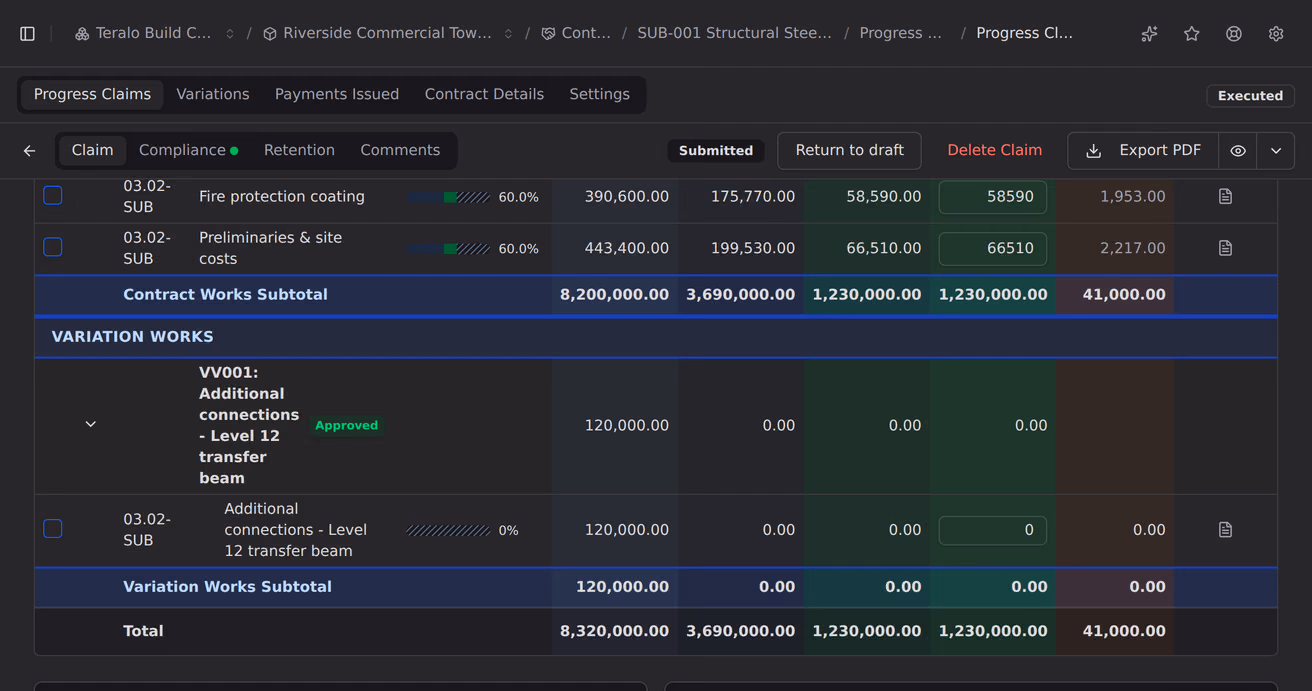Click the Executed contract status badge
The width and height of the screenshot is (1312, 691).
tap(1250, 96)
